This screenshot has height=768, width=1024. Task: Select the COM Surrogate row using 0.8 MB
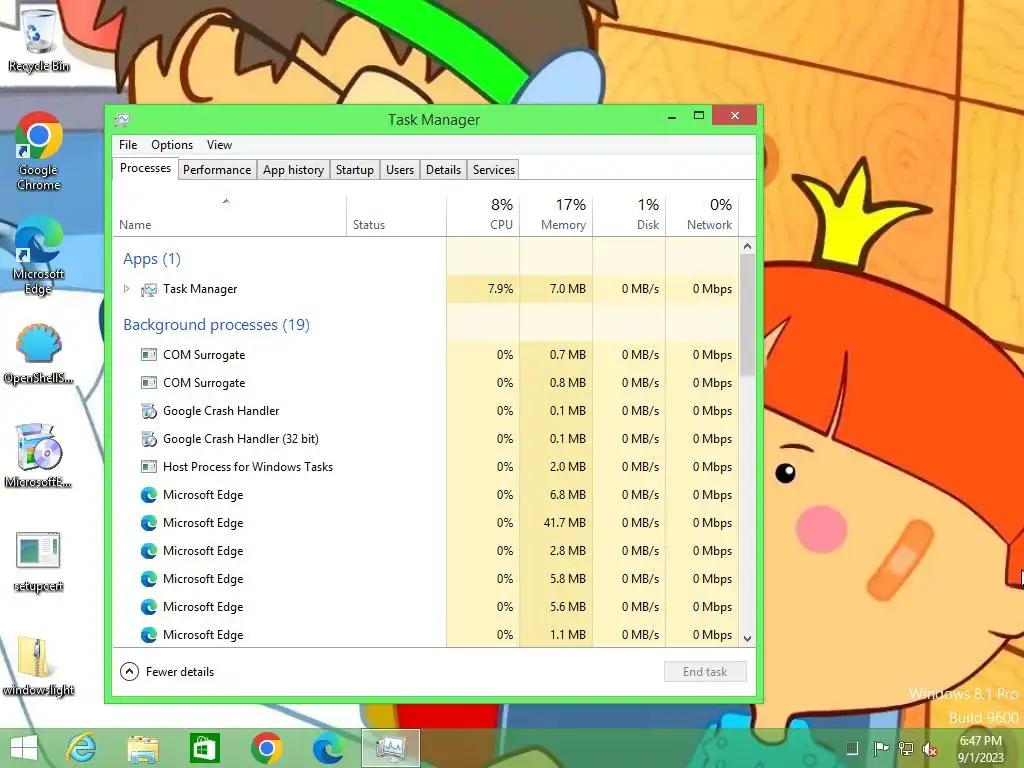point(426,383)
